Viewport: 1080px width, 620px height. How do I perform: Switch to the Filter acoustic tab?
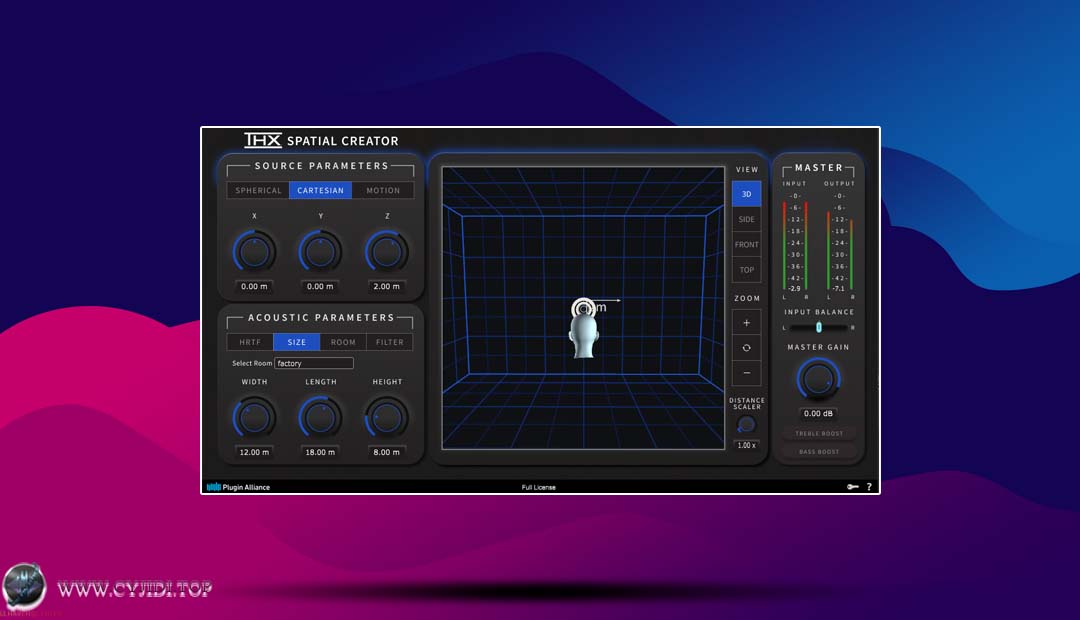[x=390, y=342]
